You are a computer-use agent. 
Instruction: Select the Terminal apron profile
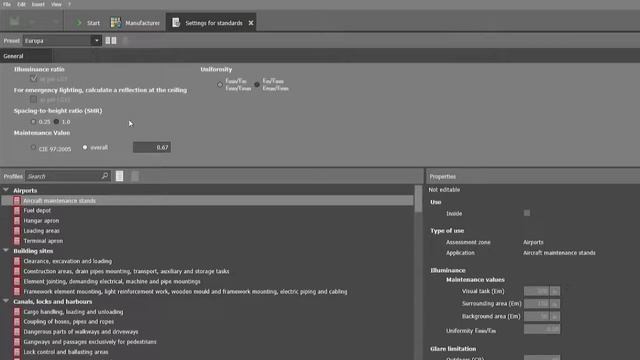tap(43, 241)
